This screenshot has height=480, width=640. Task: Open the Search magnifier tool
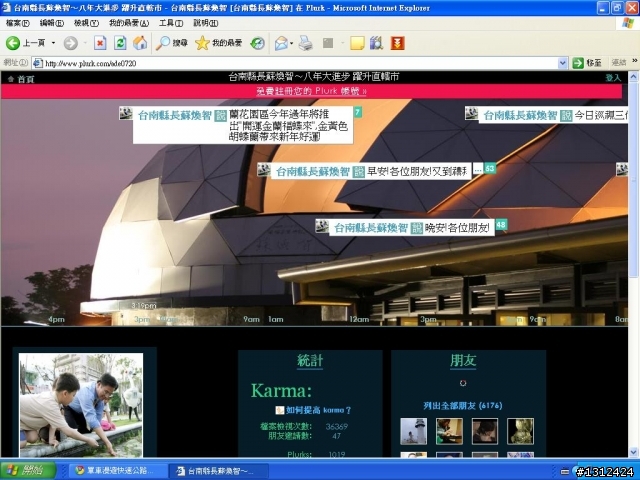click(171, 43)
